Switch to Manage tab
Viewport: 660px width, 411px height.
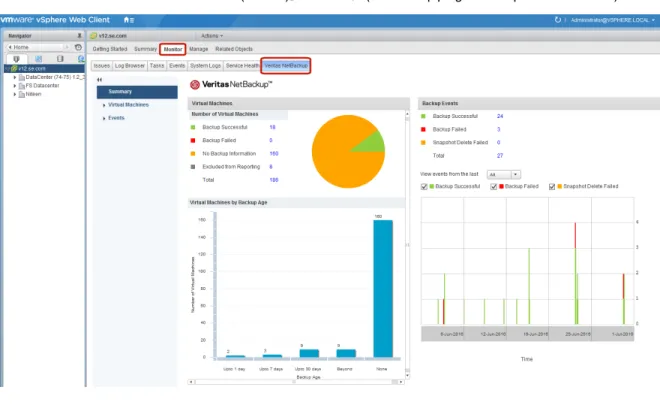tap(199, 49)
